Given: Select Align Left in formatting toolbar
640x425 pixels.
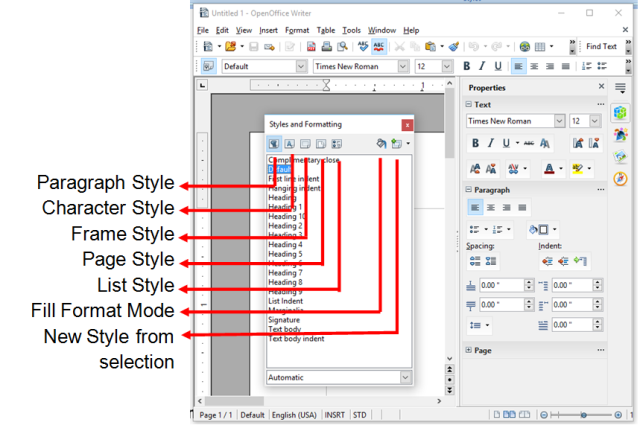Looking at the screenshot, I should click(x=518, y=66).
